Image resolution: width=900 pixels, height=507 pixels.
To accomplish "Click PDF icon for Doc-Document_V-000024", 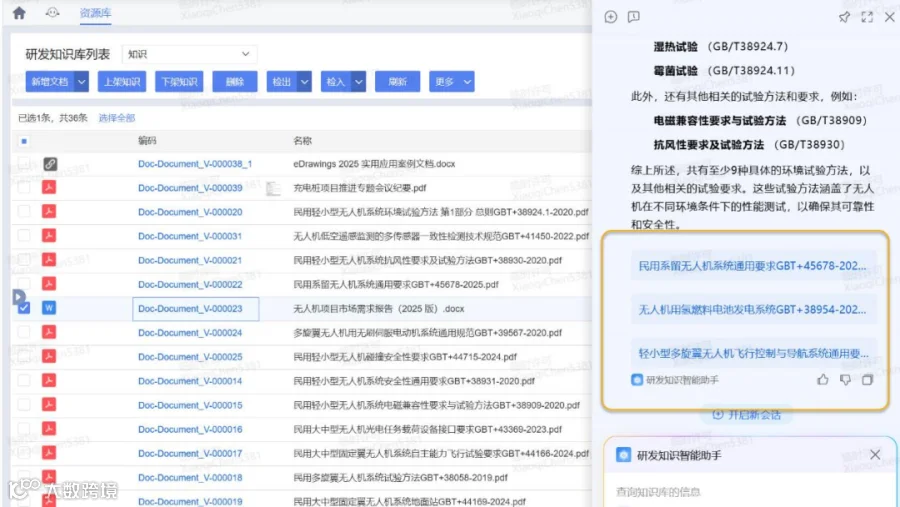I will coord(49,332).
